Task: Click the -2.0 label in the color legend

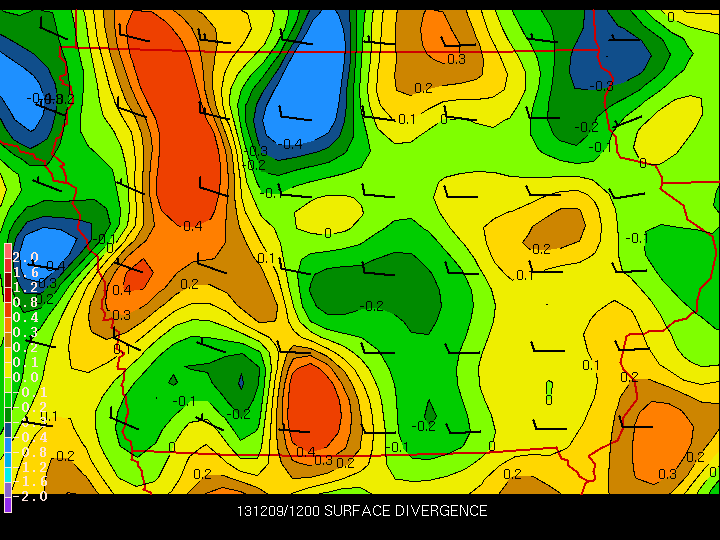Action: (30, 497)
